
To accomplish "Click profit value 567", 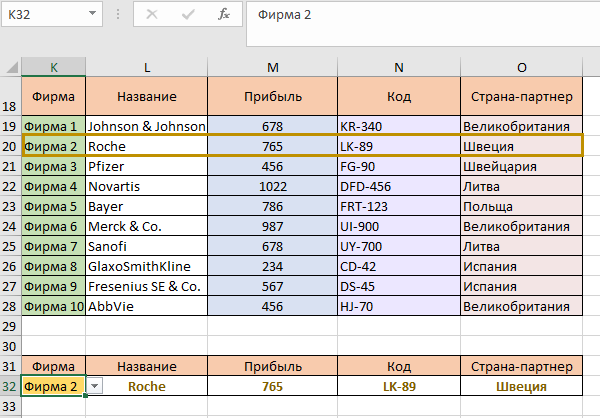I will [272, 286].
